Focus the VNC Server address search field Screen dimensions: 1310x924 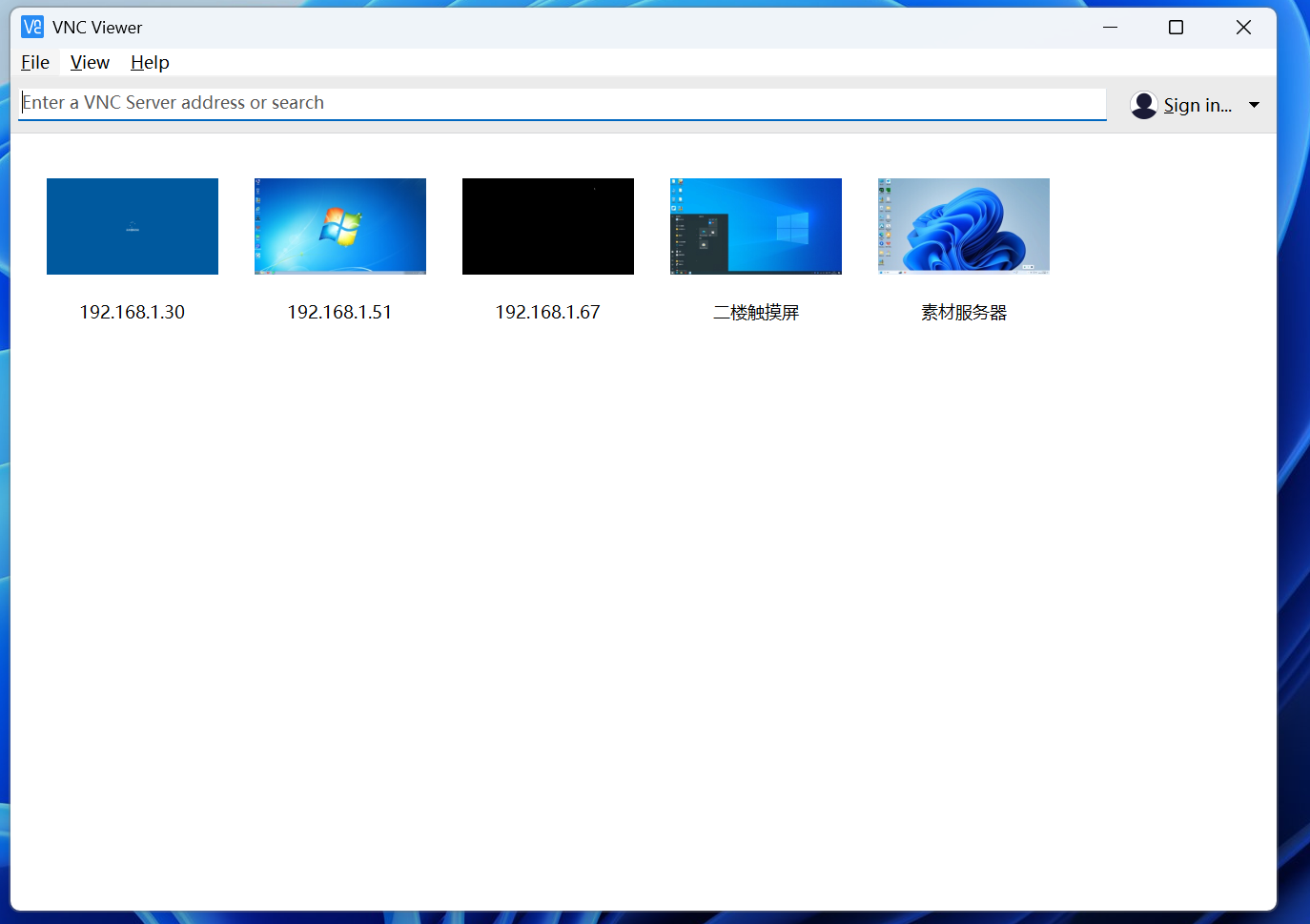click(x=563, y=103)
